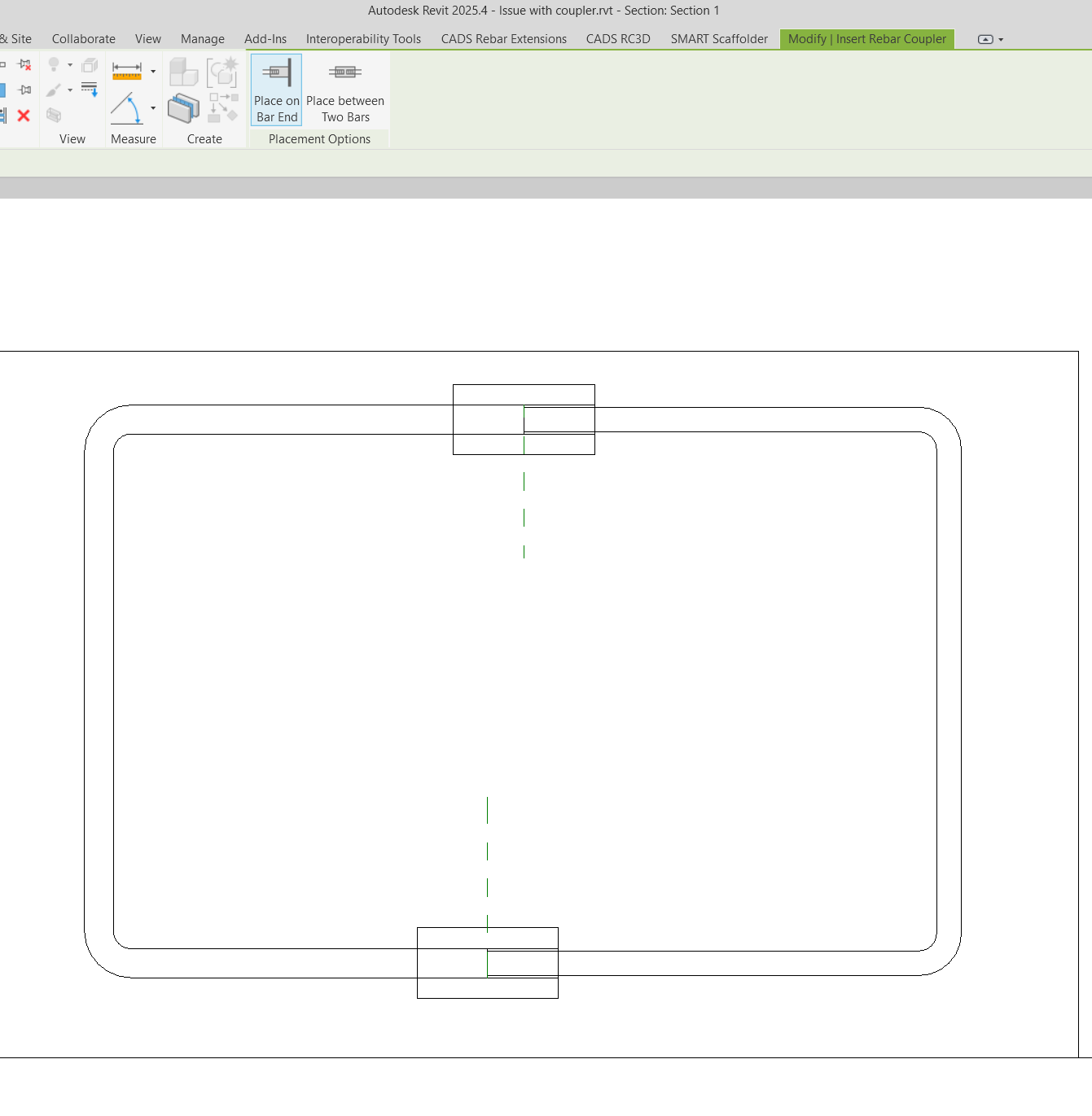
Task: Delete the selection using the red X
Action: 22,116
